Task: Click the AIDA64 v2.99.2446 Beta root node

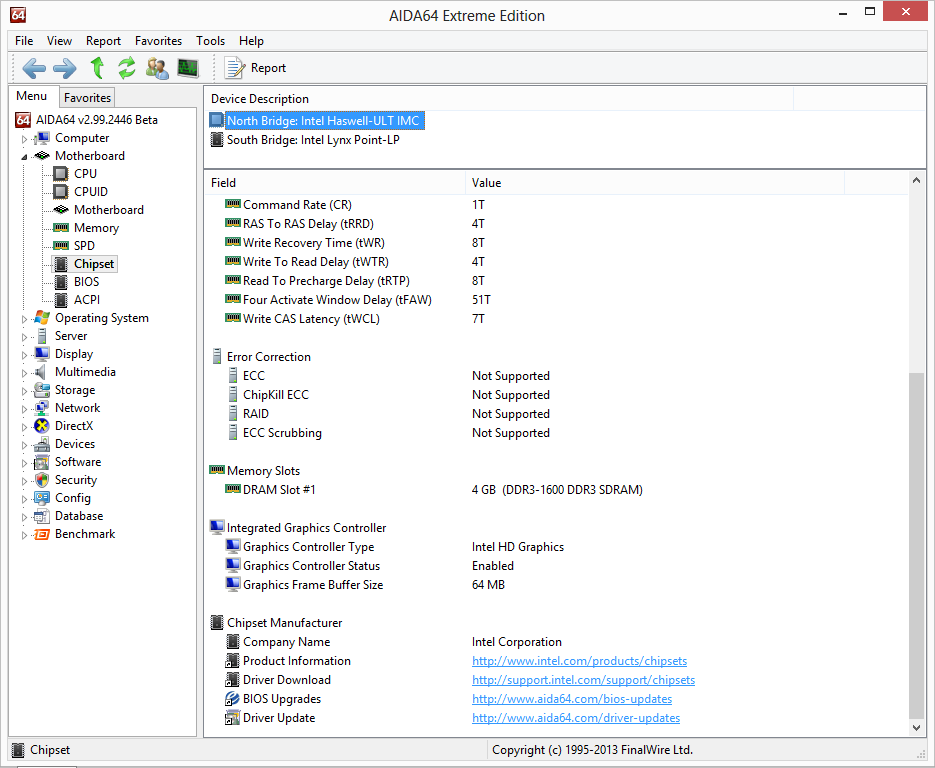Action: click(x=97, y=120)
